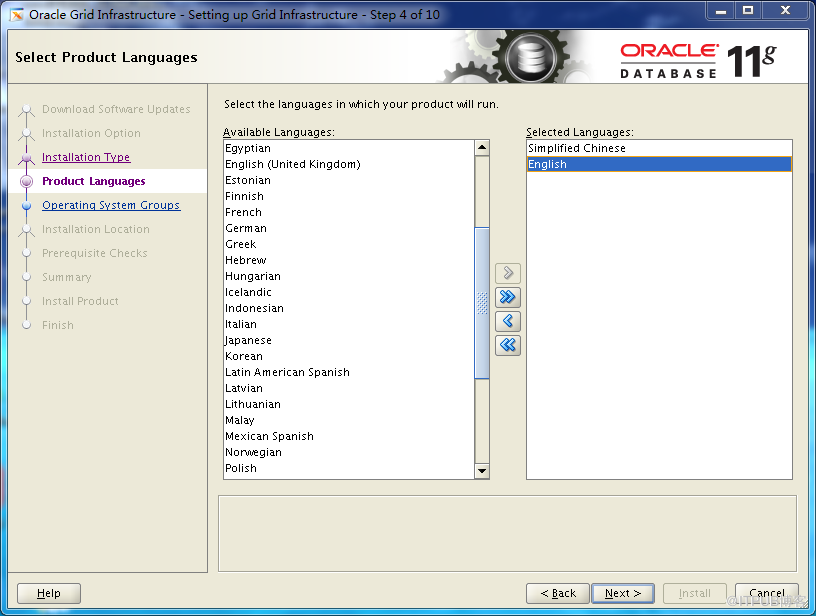Click the remove-selected single left arrow button
The width and height of the screenshot is (816, 616).
pos(508,321)
